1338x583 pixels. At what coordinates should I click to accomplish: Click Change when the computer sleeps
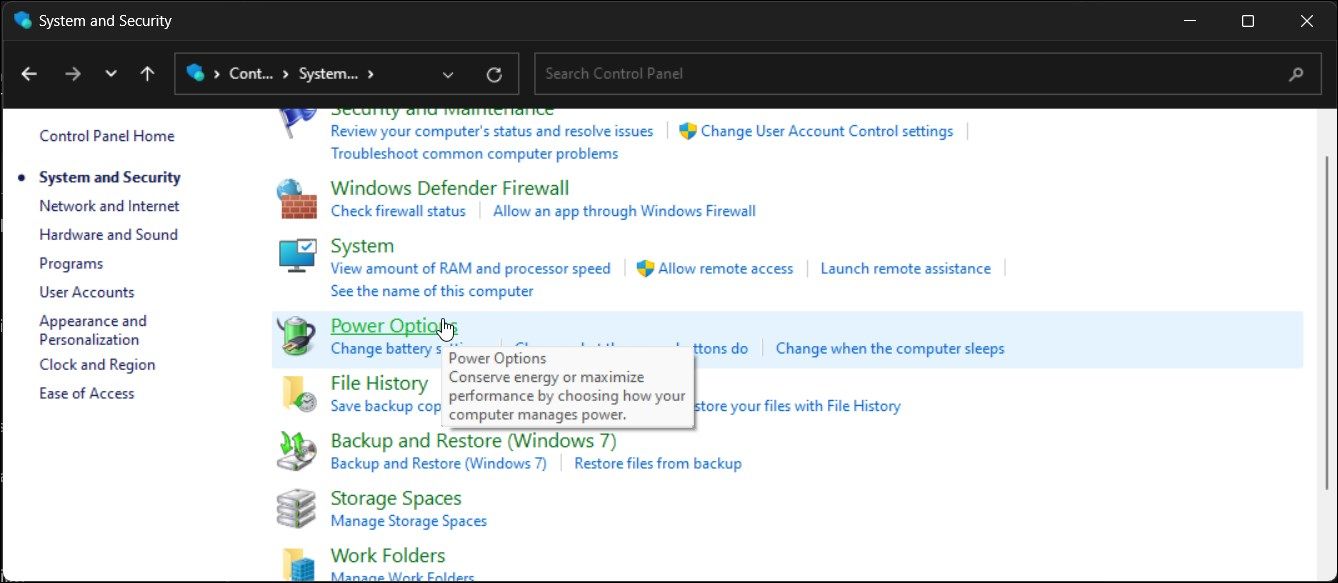pyautogui.click(x=889, y=348)
